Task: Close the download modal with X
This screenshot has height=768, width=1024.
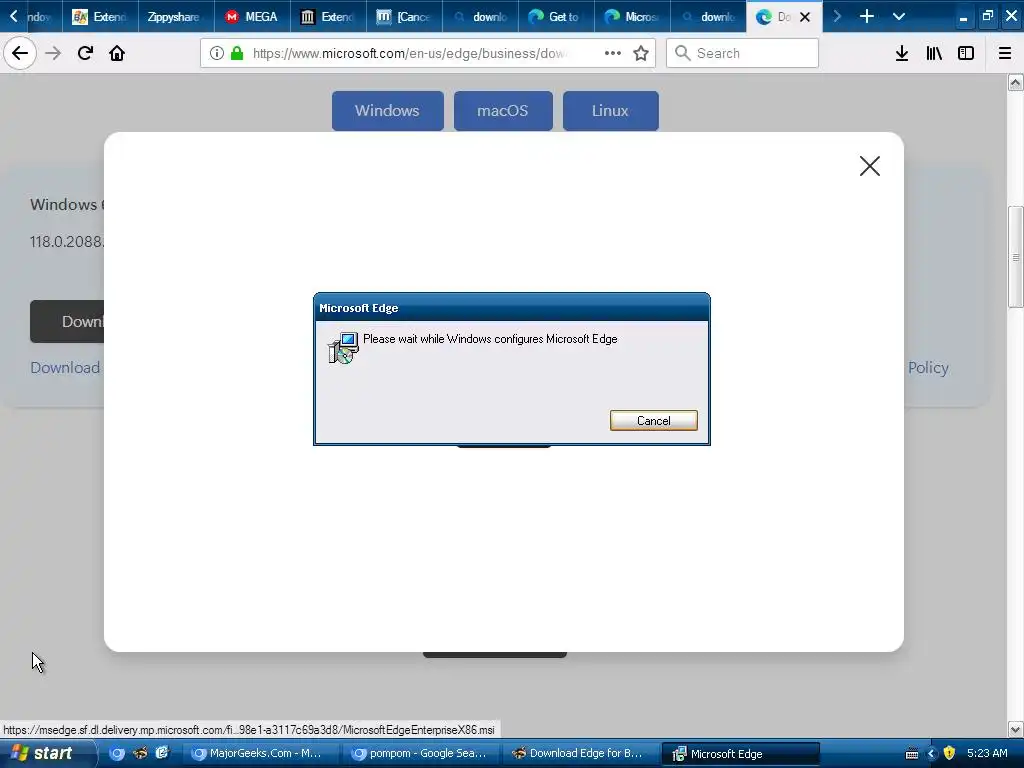Action: (x=870, y=166)
